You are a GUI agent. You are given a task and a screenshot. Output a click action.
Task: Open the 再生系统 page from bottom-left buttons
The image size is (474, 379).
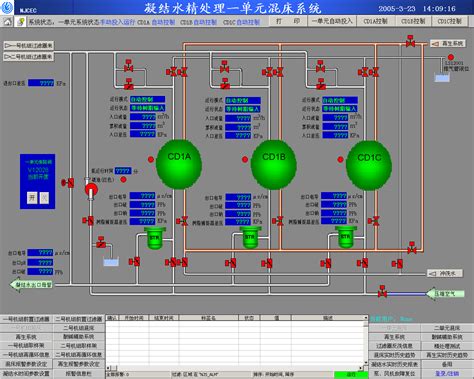pos(26,337)
